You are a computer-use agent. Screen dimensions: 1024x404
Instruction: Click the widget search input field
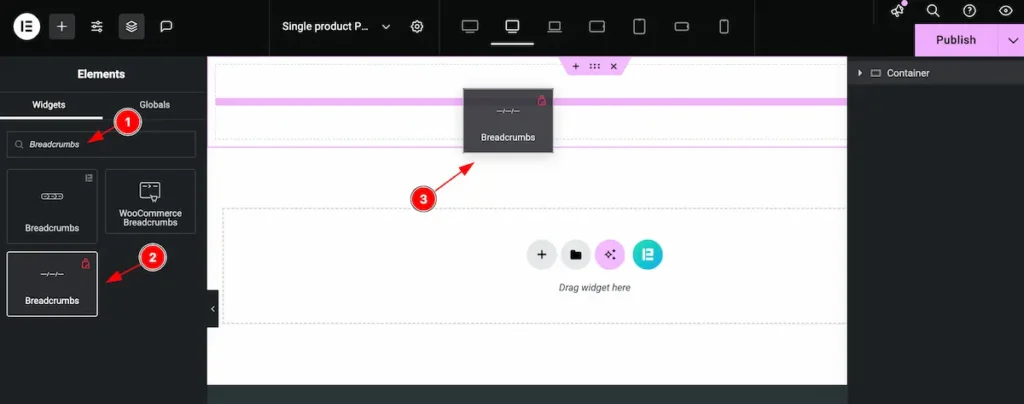pyautogui.click(x=110, y=144)
